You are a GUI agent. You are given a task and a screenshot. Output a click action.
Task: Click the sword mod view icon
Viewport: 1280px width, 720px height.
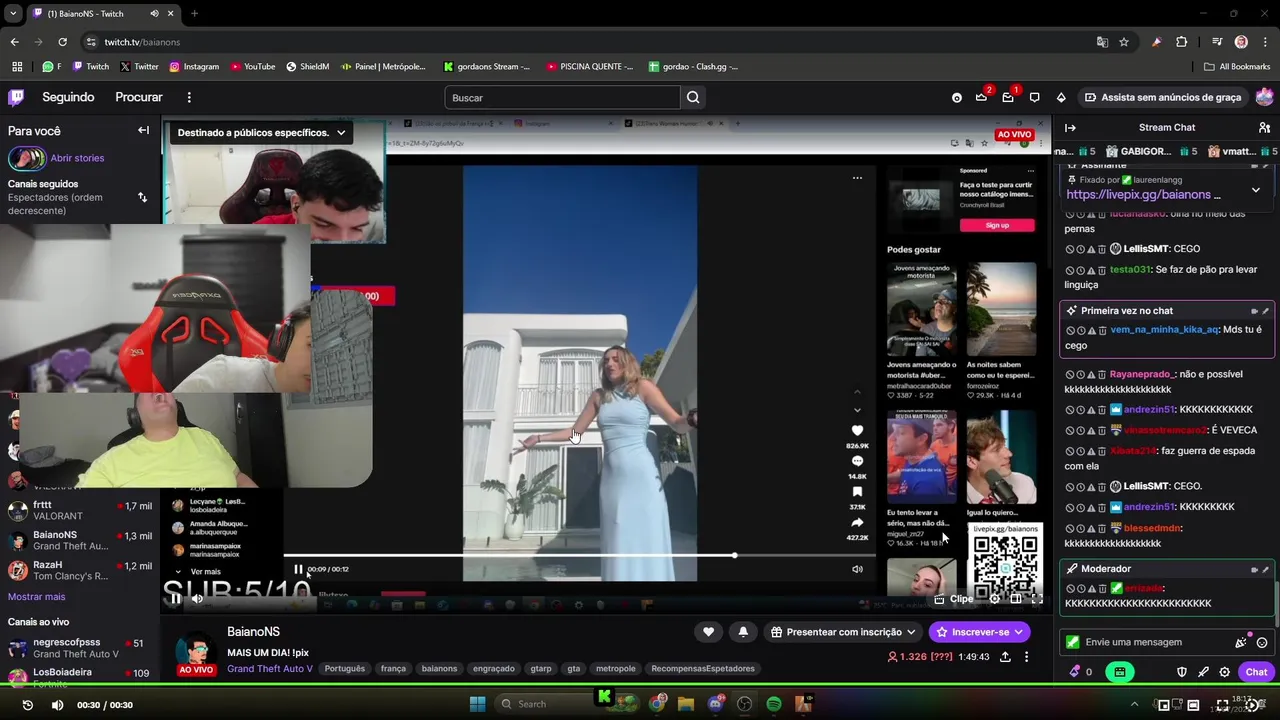[1203, 672]
